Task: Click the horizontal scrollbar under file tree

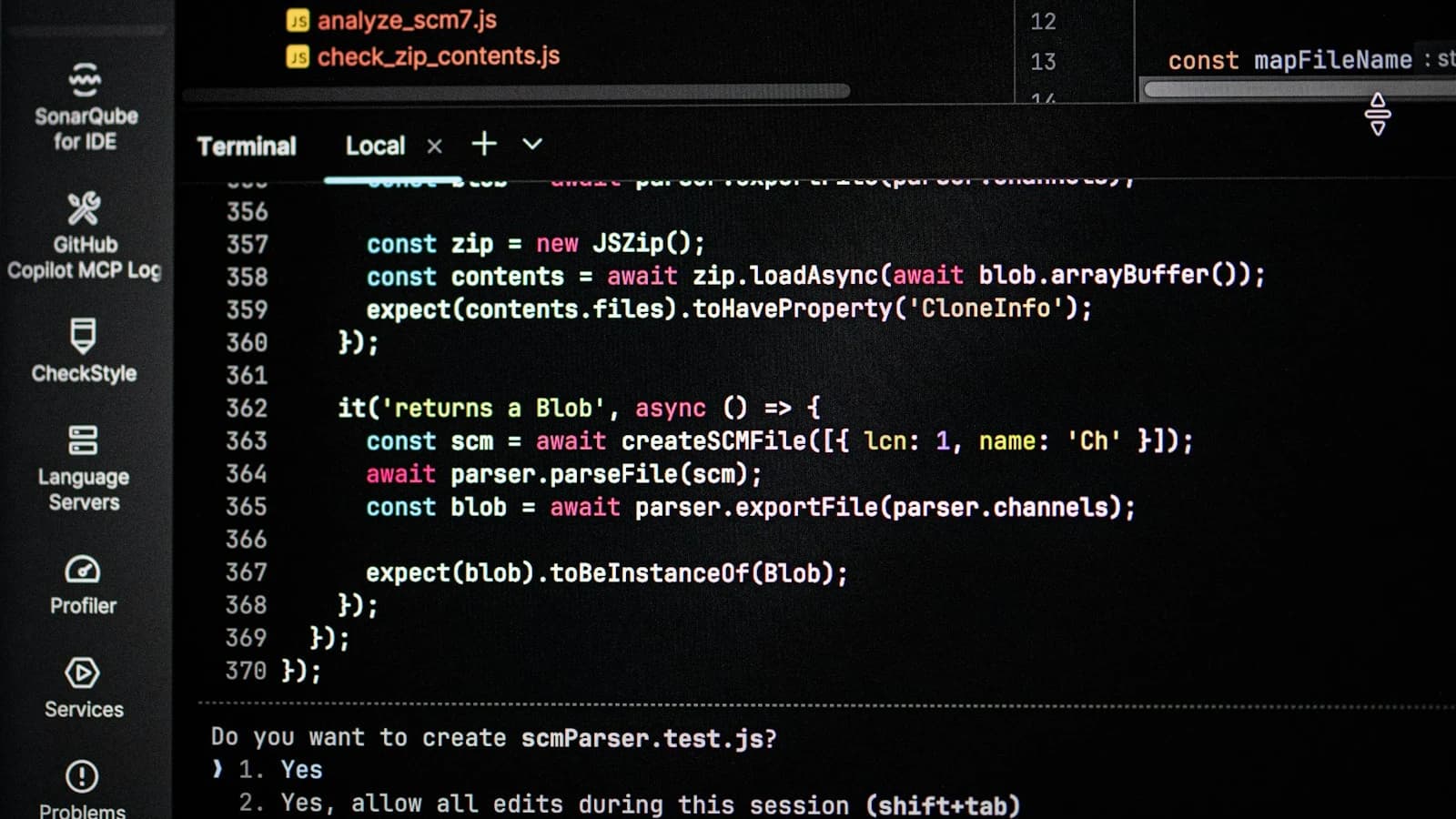Action: [x=516, y=91]
